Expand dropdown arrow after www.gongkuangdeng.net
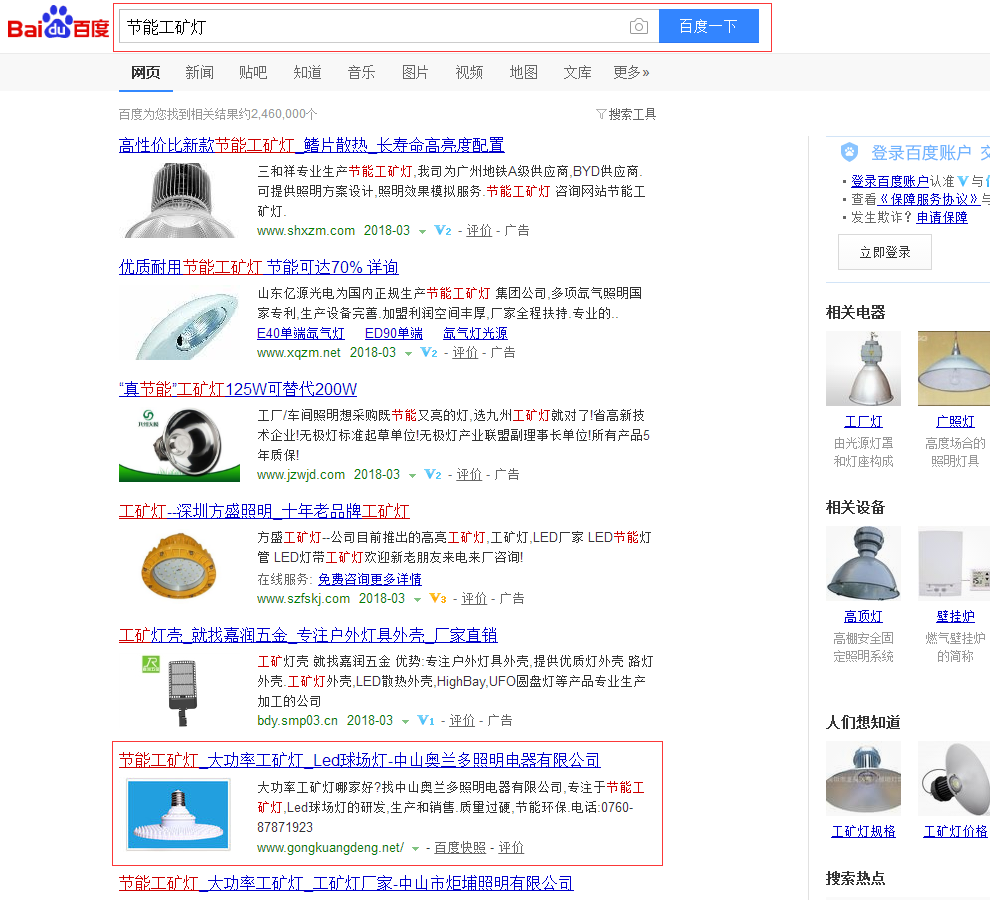The image size is (990, 900). tap(415, 849)
